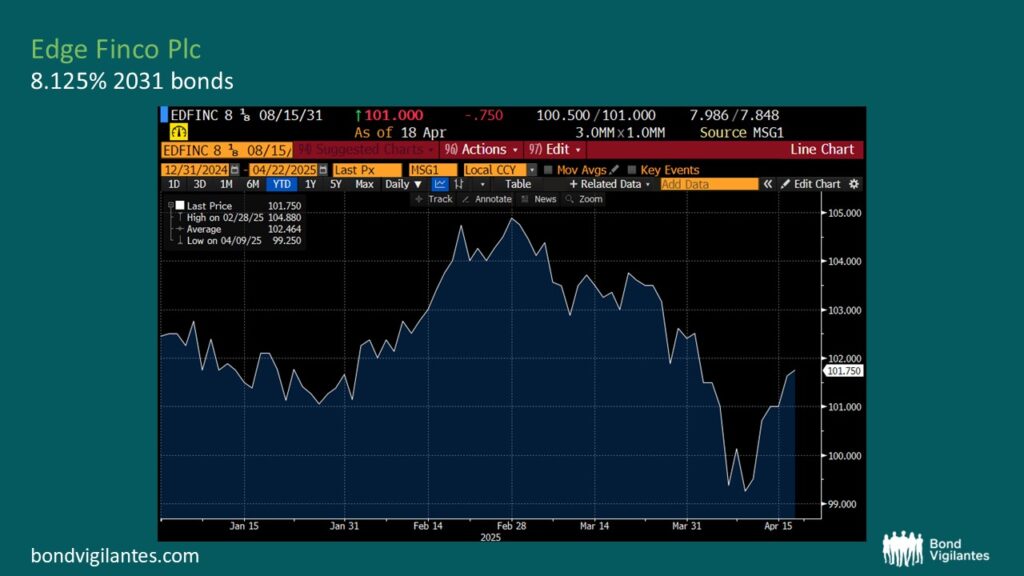Click High on 02/28/25 legend row

pos(239,217)
